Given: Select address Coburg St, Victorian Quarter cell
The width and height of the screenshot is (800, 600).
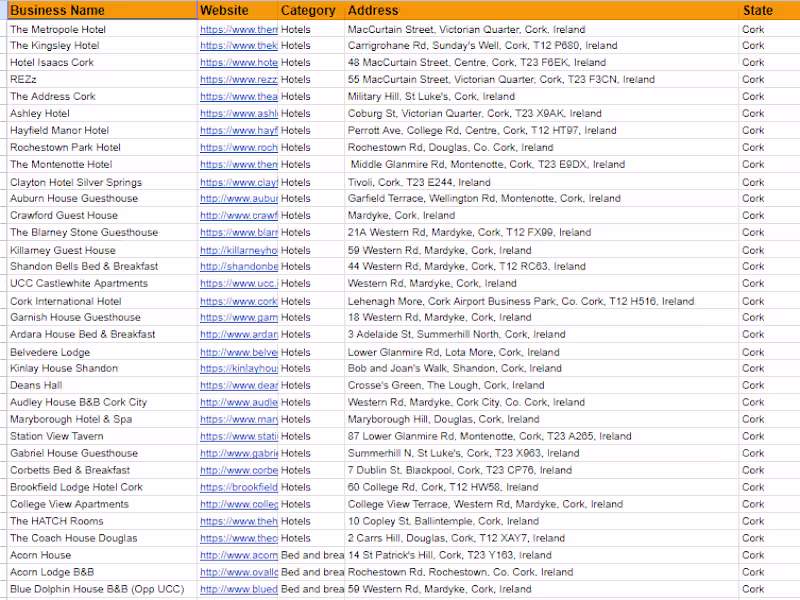Looking at the screenshot, I should pos(542,114).
